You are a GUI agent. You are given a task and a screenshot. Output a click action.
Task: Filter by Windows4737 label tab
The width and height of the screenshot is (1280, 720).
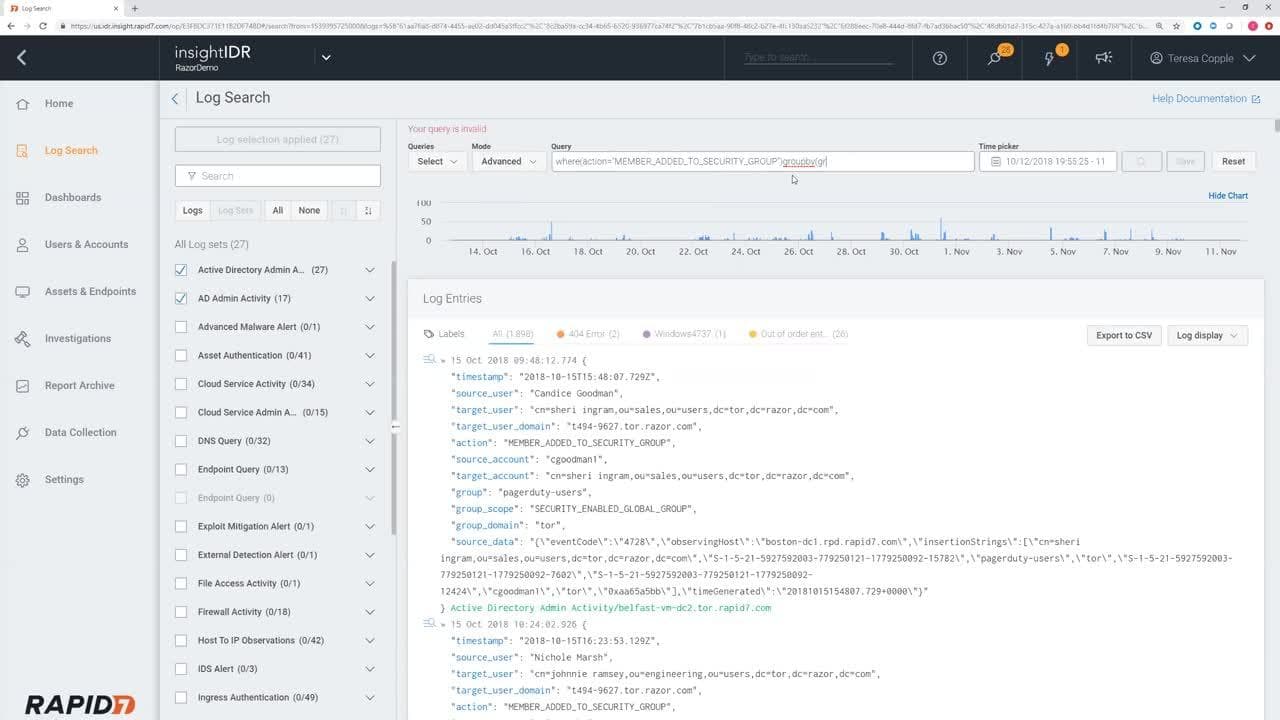point(684,334)
